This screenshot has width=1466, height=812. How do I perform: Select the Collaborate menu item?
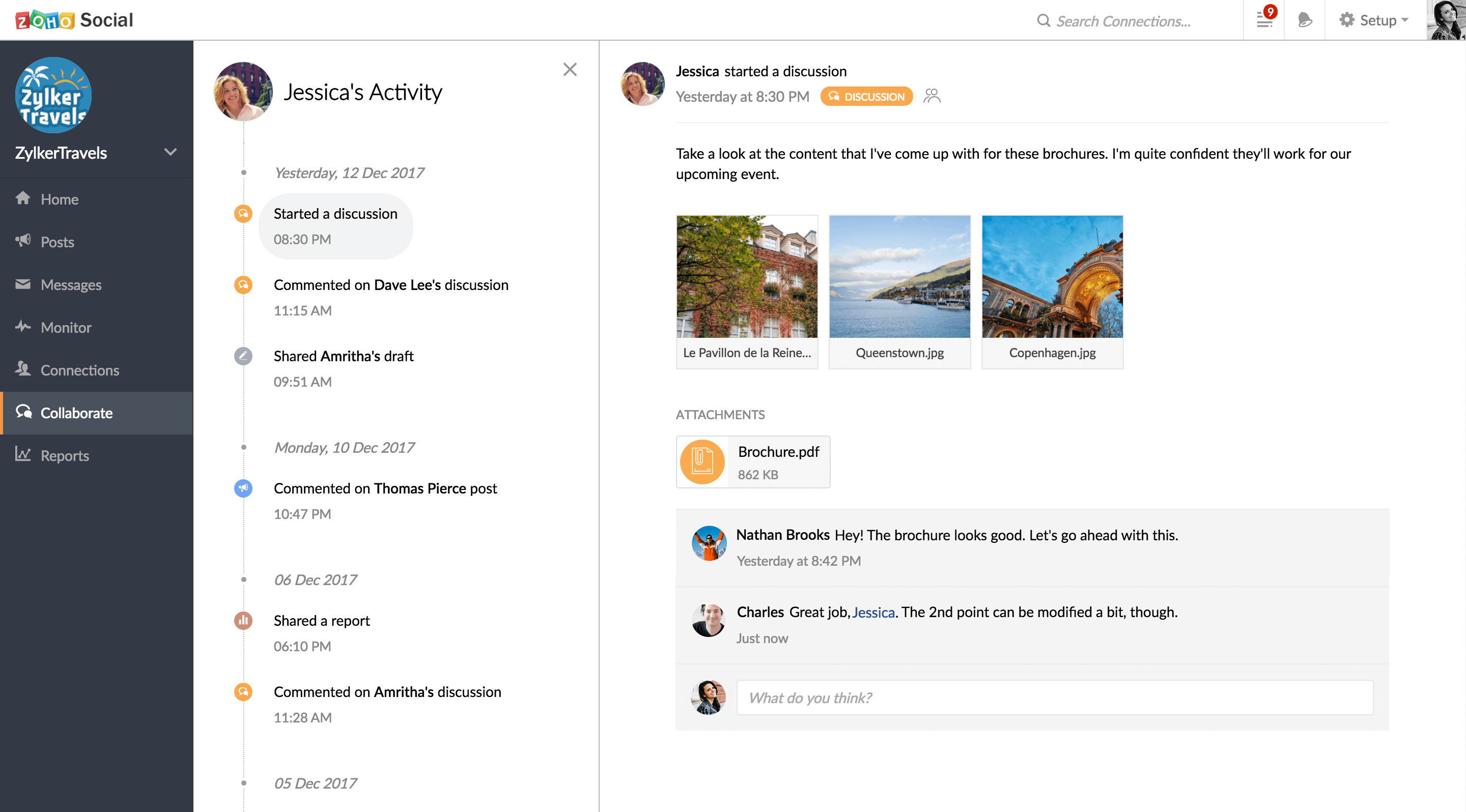click(97, 413)
